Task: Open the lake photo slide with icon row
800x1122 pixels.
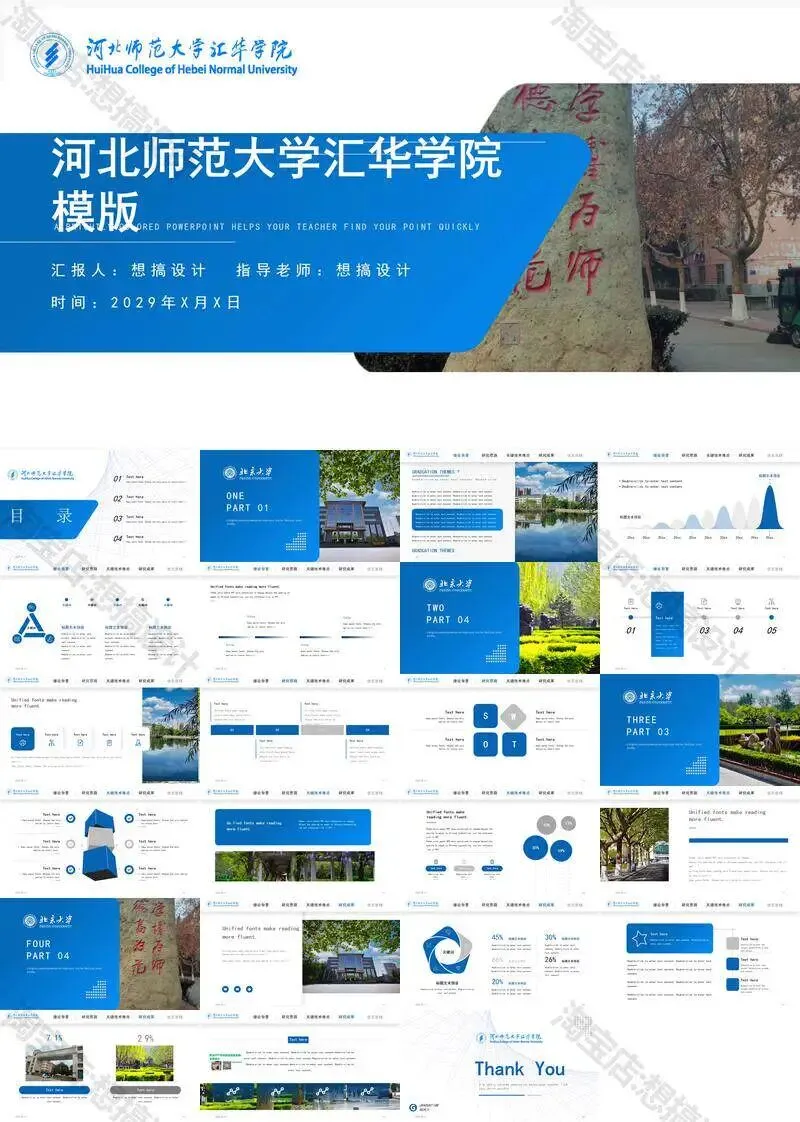Action: click(99, 731)
